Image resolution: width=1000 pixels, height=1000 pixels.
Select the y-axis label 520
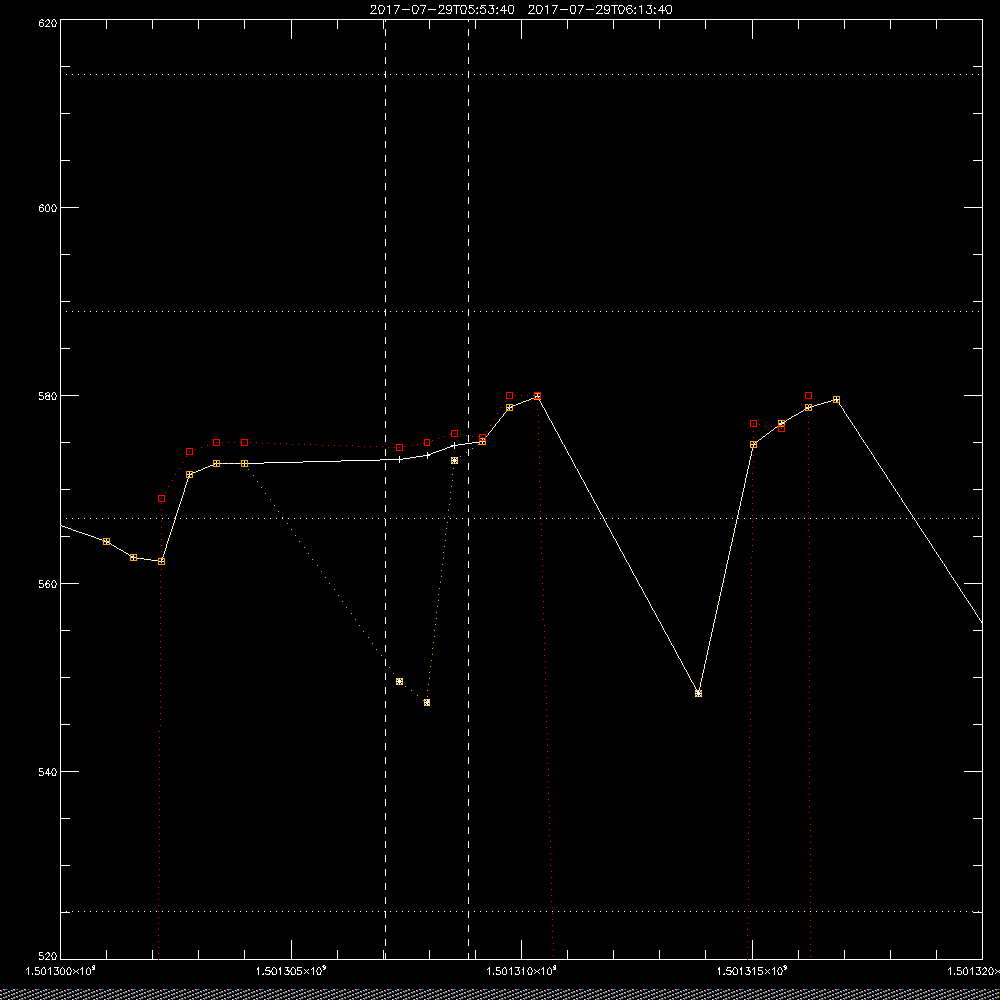click(48, 956)
